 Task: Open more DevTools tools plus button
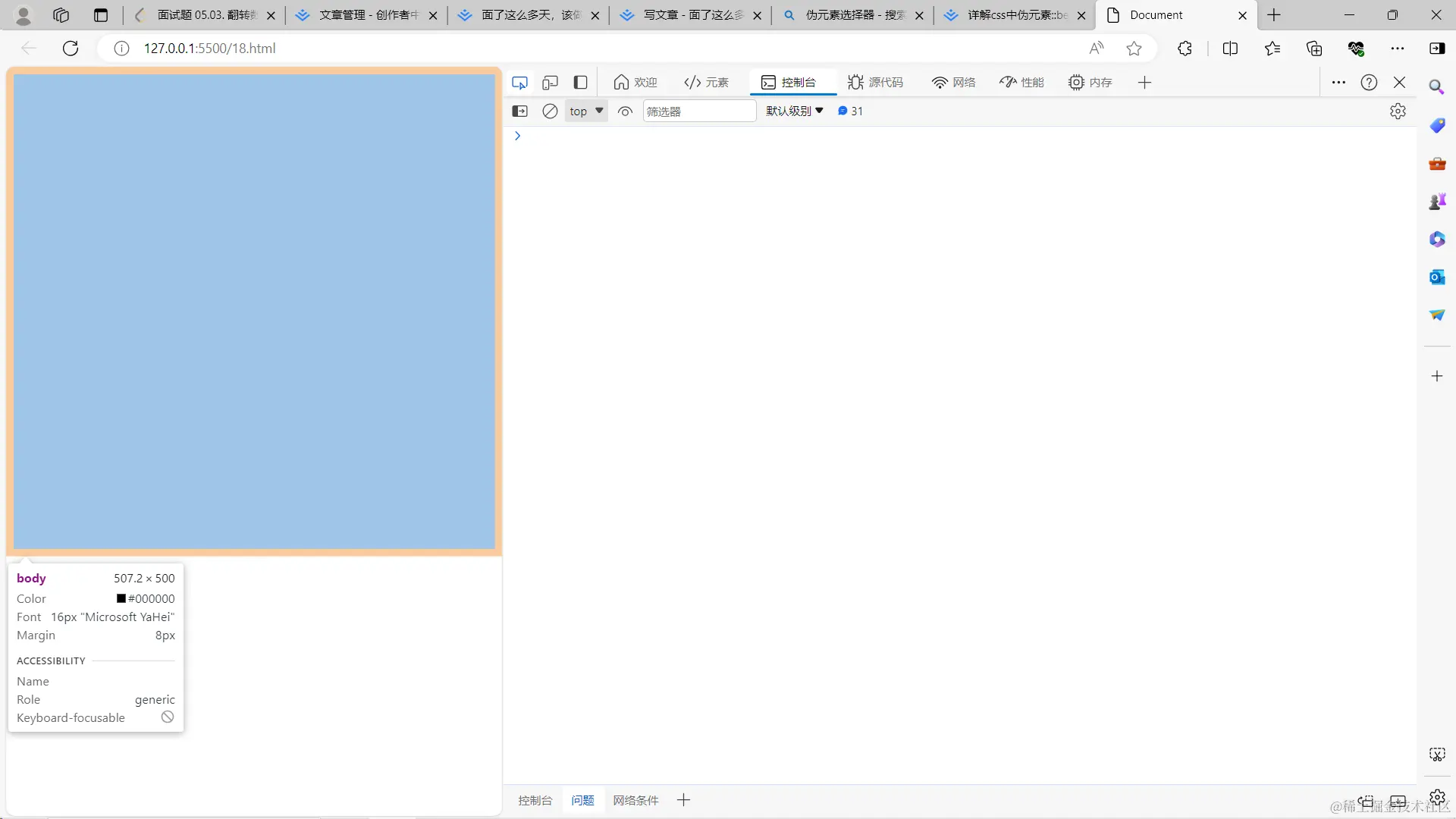(1144, 82)
